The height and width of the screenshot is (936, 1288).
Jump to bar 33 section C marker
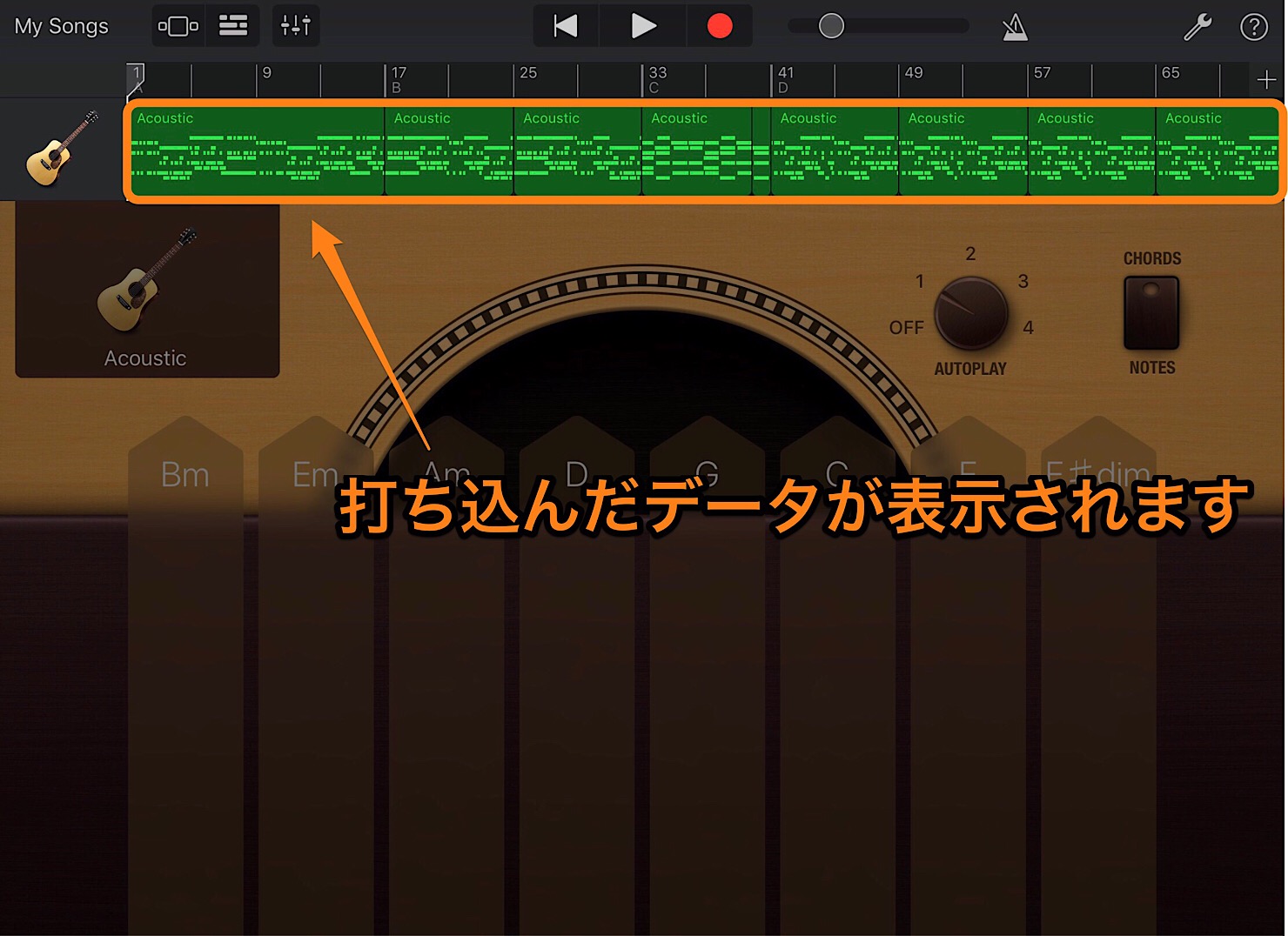coord(657,80)
